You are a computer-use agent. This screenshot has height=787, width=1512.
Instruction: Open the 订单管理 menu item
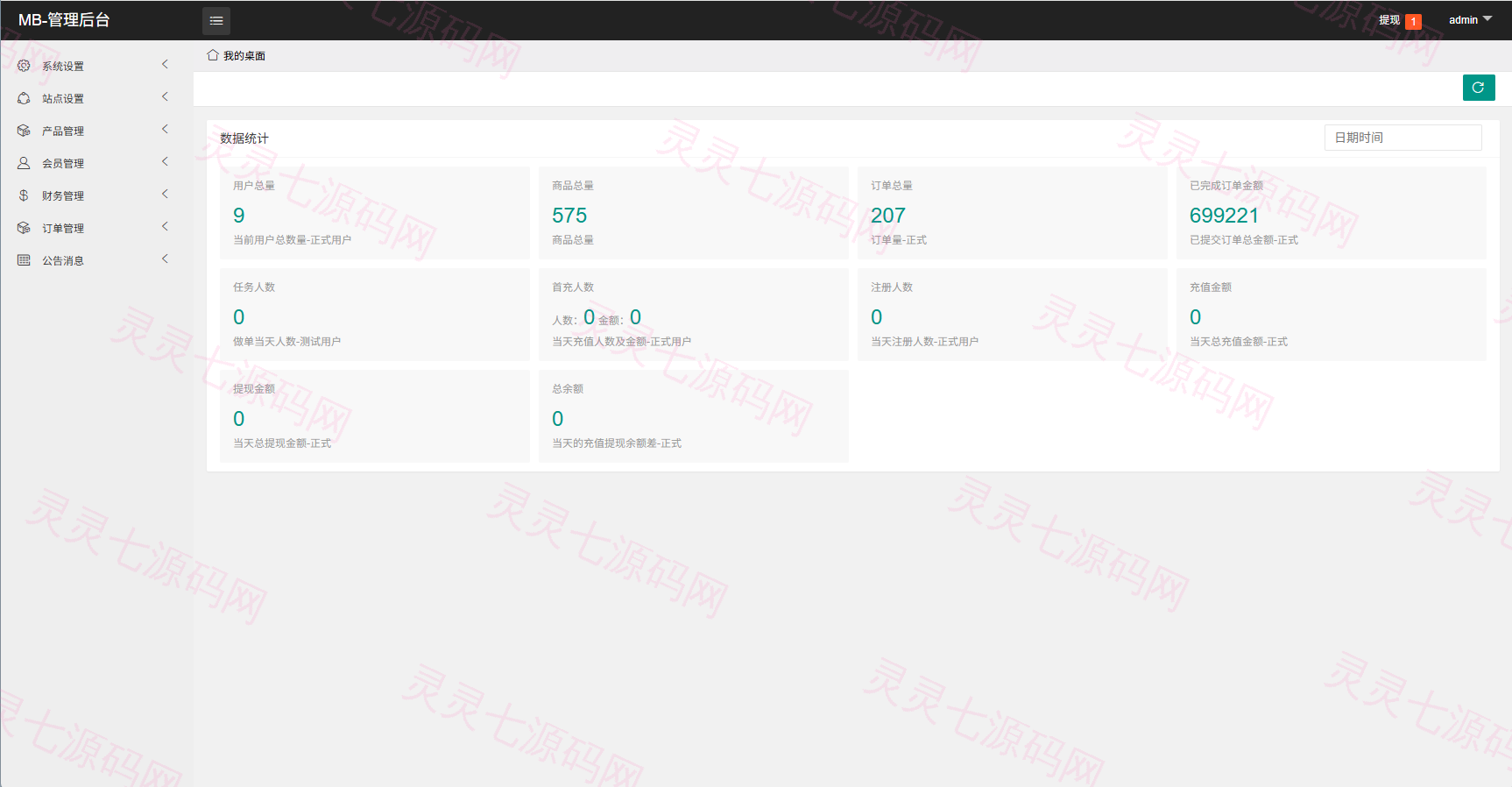pos(96,228)
